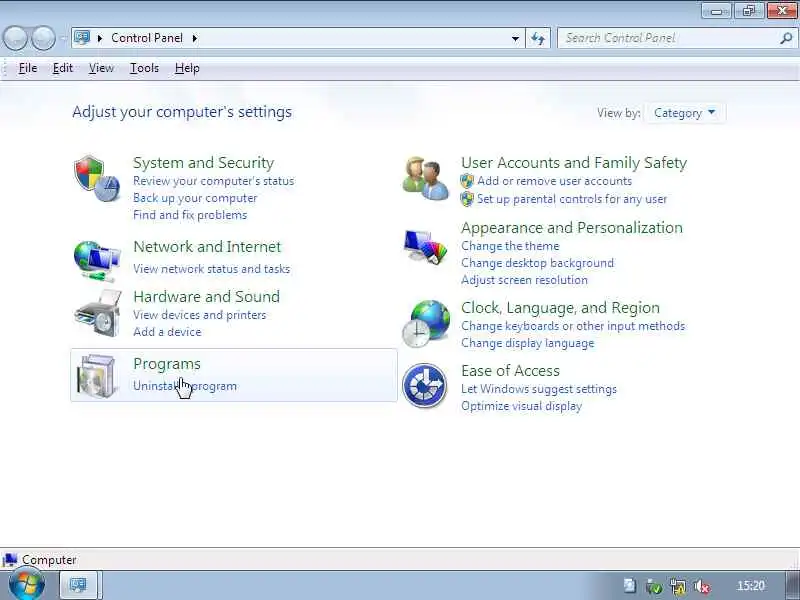Select the Control Panel taskbar button
This screenshot has height=600, width=800.
tap(79, 585)
